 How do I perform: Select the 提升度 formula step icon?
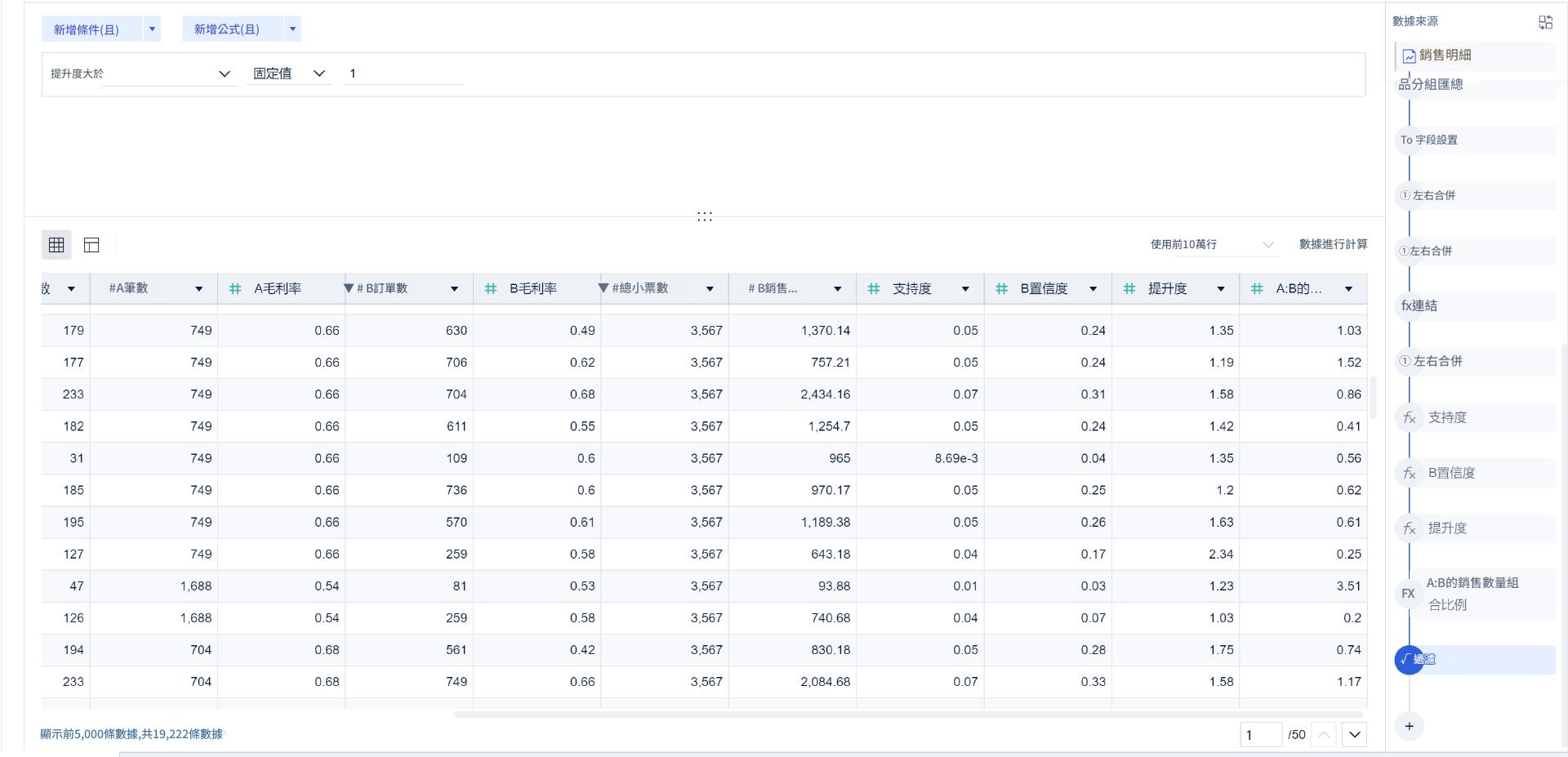point(1409,528)
